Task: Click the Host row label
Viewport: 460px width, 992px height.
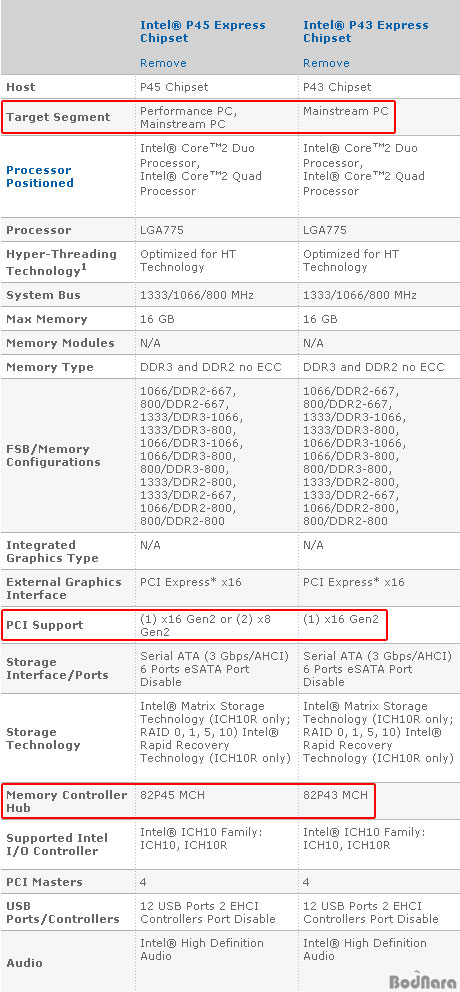Action: click(21, 87)
